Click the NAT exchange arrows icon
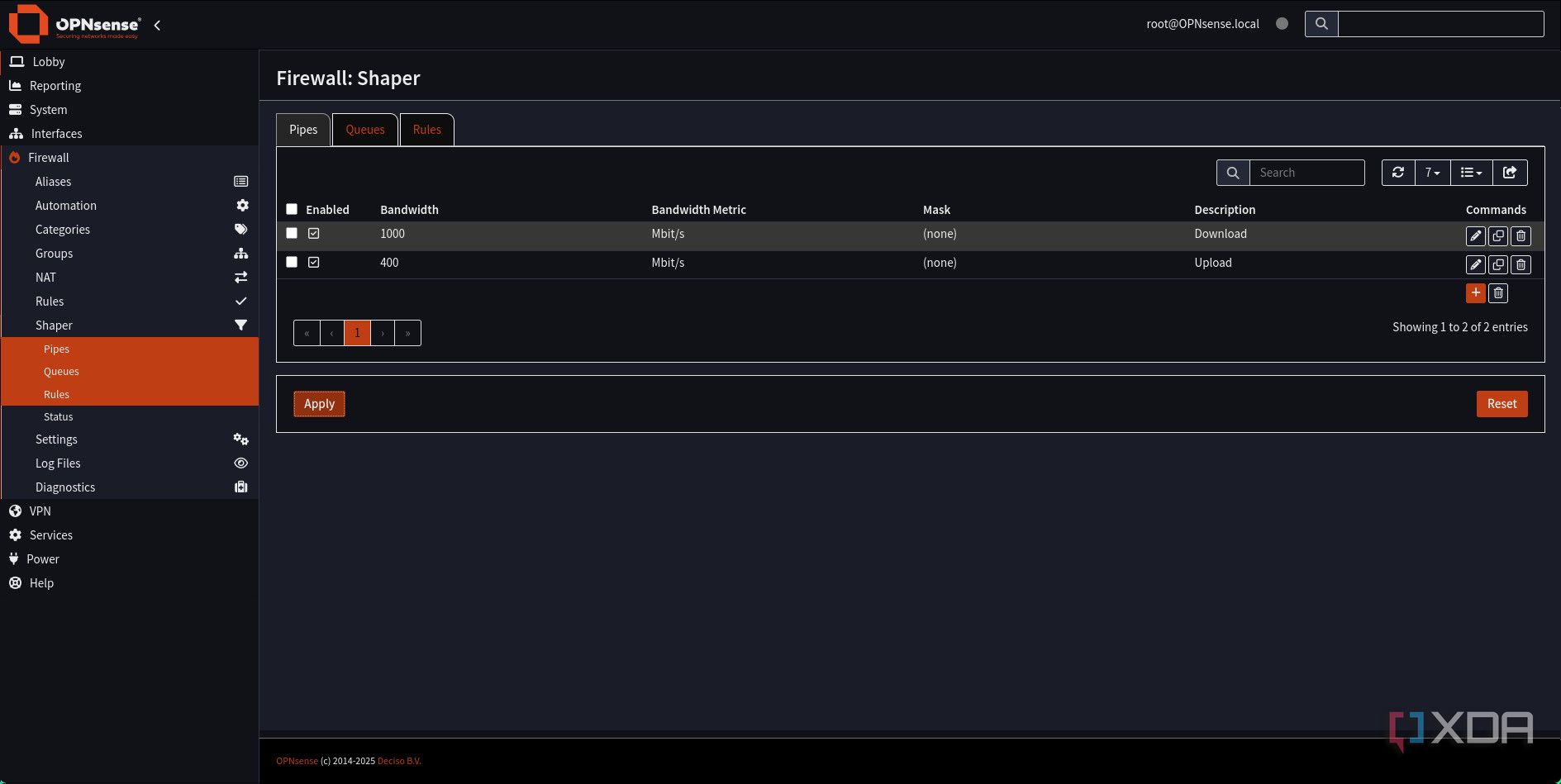 click(x=241, y=277)
